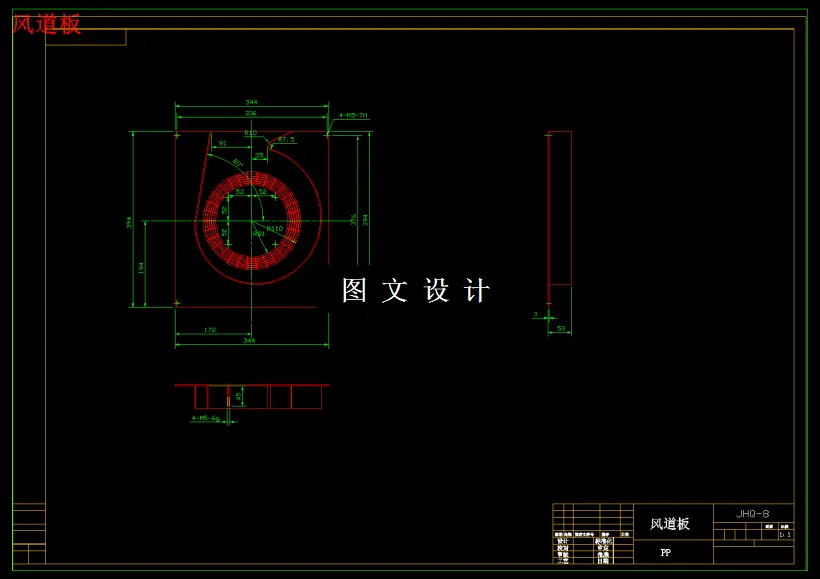Screen dimensions: 820x579
Task: Click the 35 dimension value
Action: click(259, 155)
